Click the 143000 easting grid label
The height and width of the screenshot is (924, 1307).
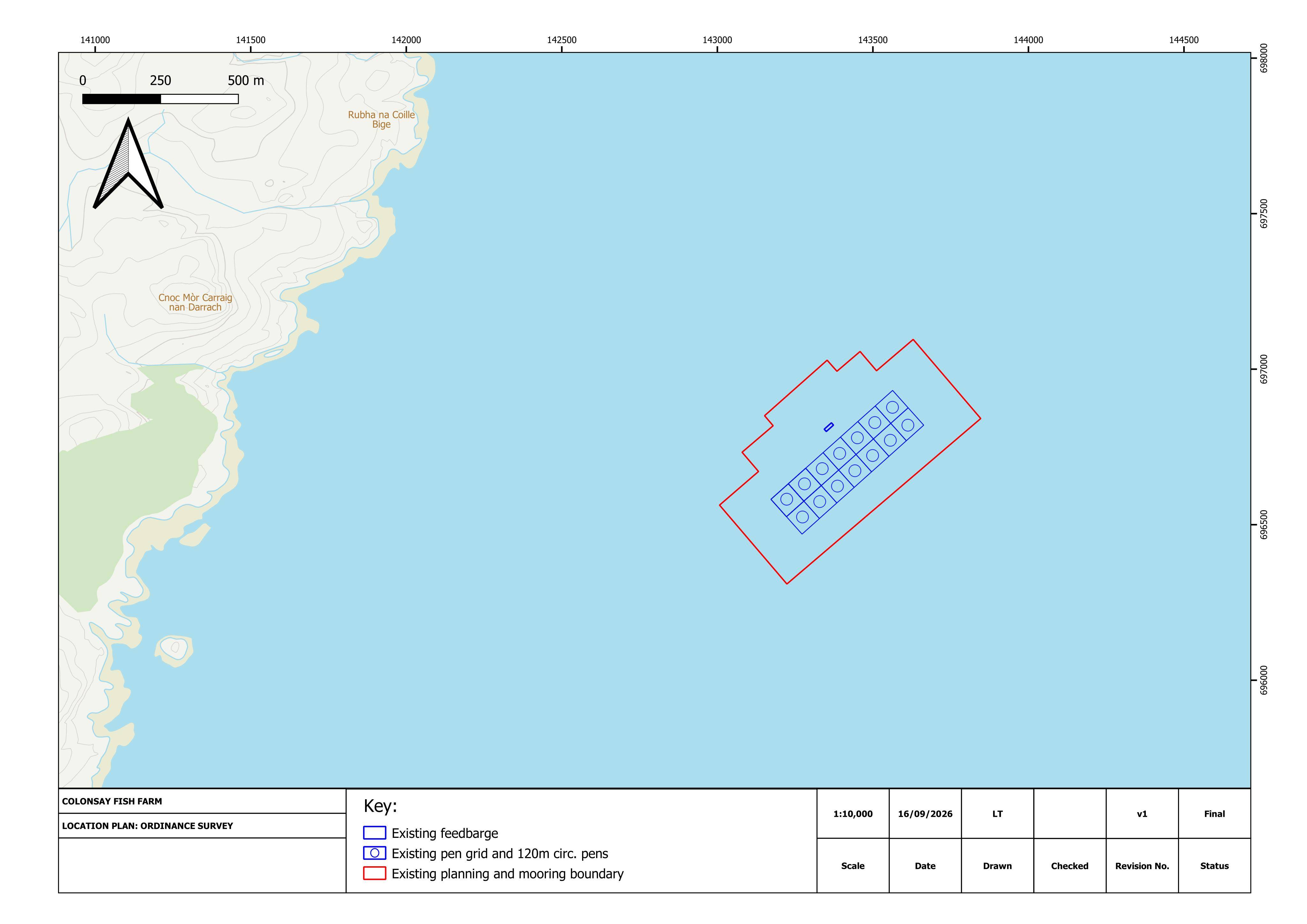pos(717,40)
